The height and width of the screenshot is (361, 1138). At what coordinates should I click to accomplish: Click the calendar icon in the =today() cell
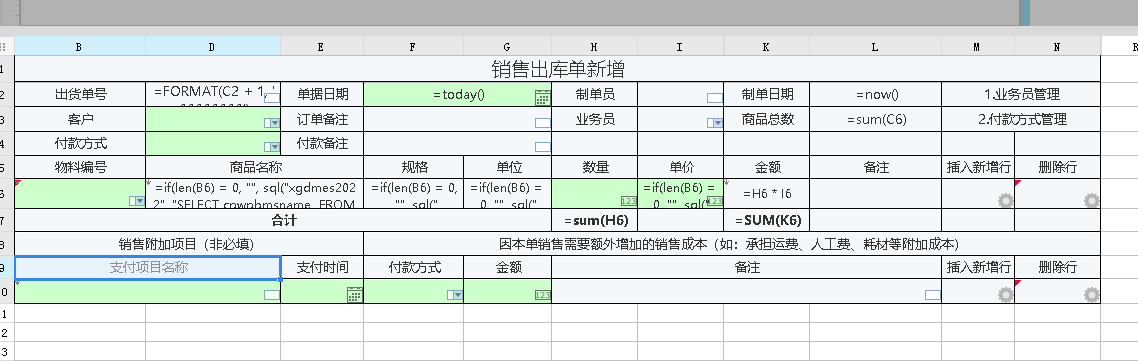(x=543, y=98)
